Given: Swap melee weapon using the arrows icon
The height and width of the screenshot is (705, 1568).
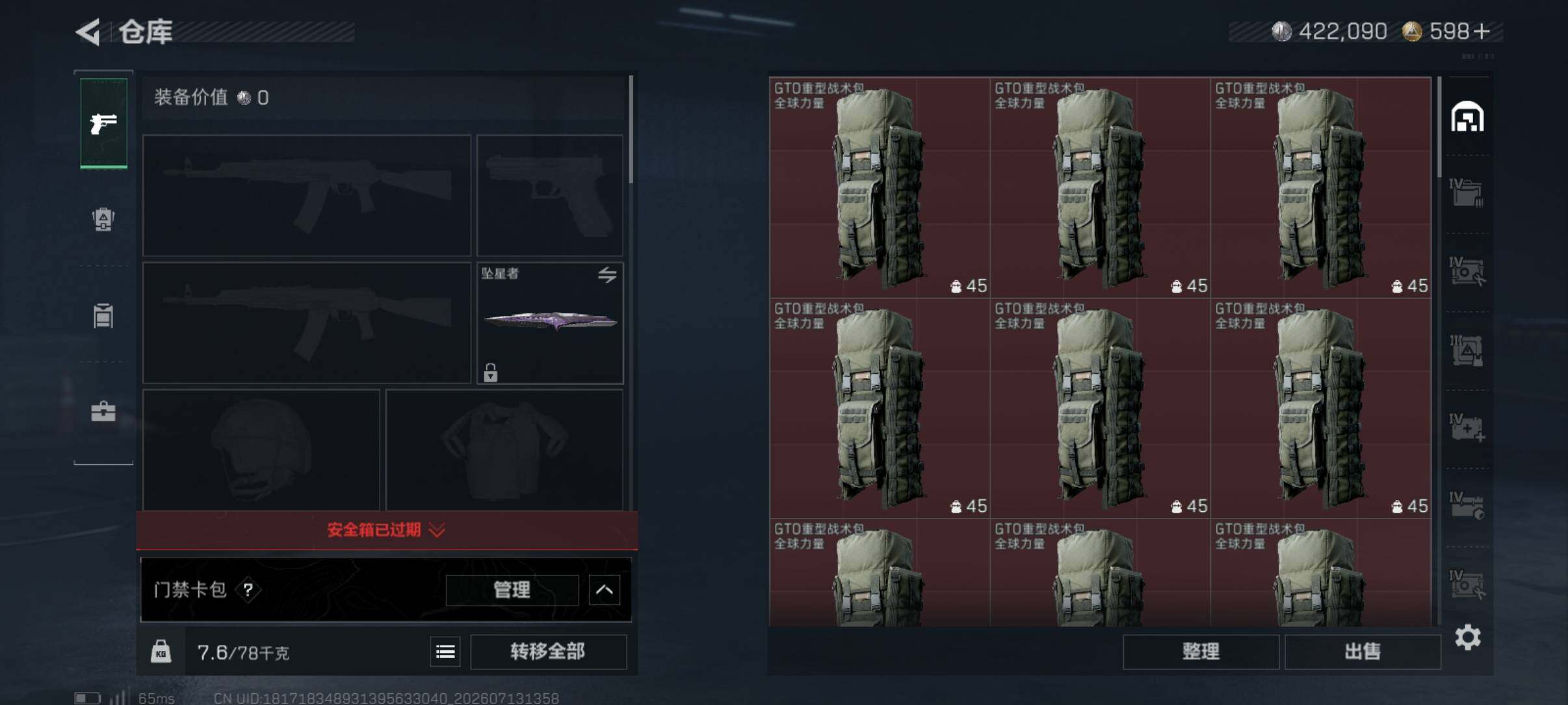Looking at the screenshot, I should click(607, 274).
